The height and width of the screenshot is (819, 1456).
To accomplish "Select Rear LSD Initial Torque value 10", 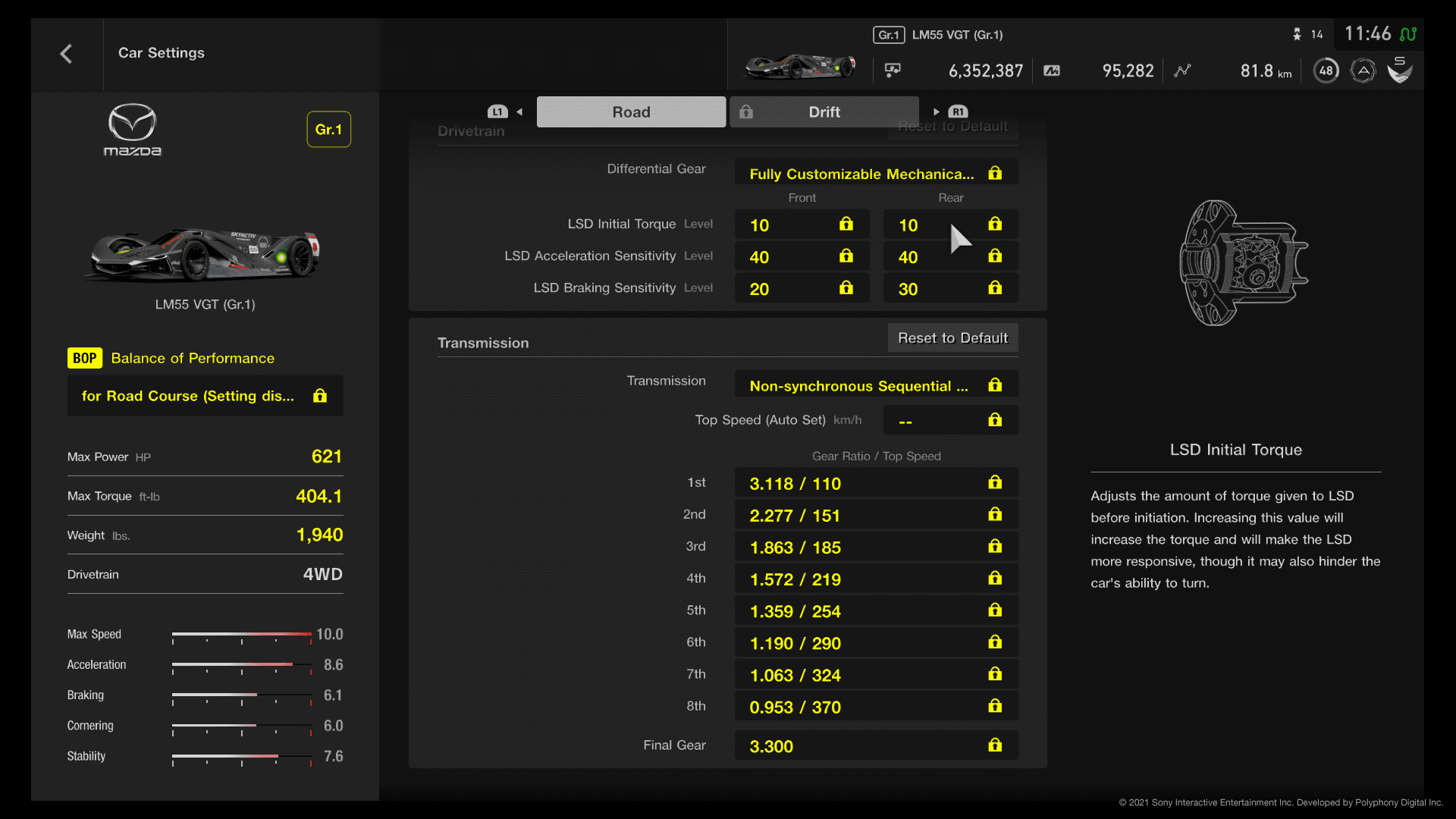I will [950, 224].
